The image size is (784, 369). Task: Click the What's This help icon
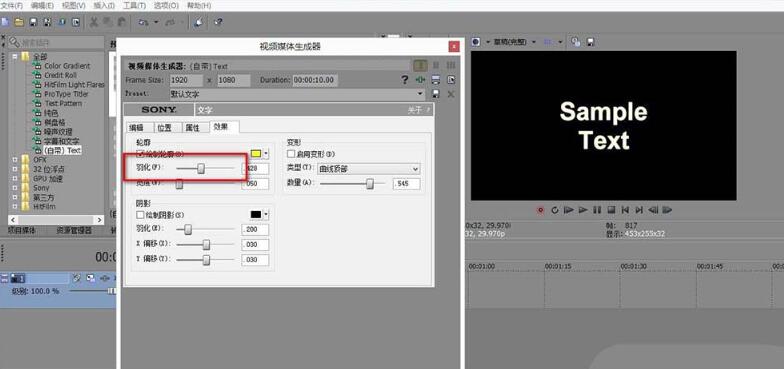pos(218,22)
